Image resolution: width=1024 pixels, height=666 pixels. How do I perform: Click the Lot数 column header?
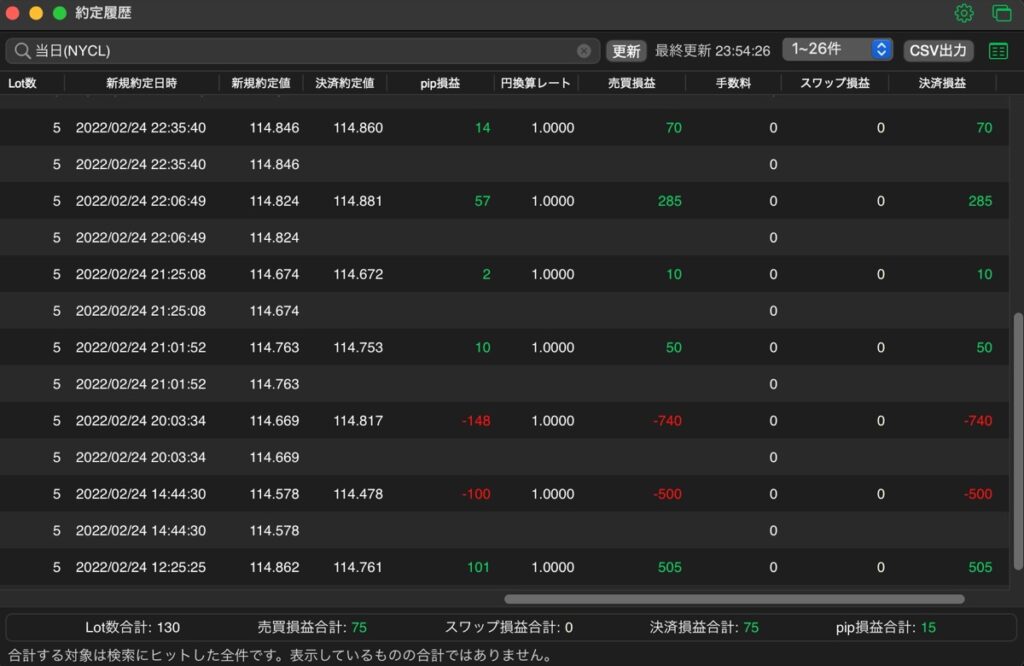pyautogui.click(x=22, y=83)
